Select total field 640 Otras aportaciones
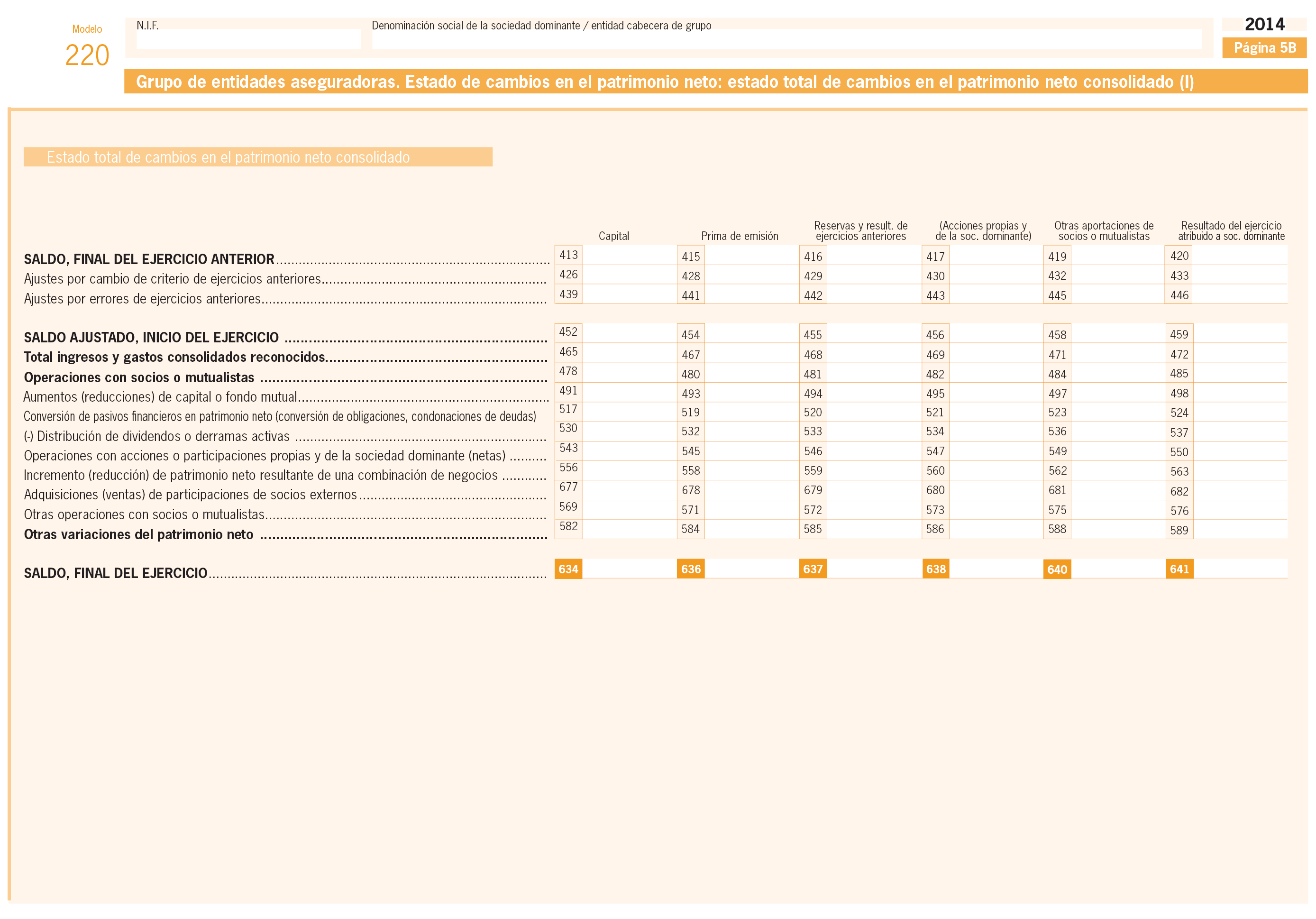 [x=1118, y=569]
